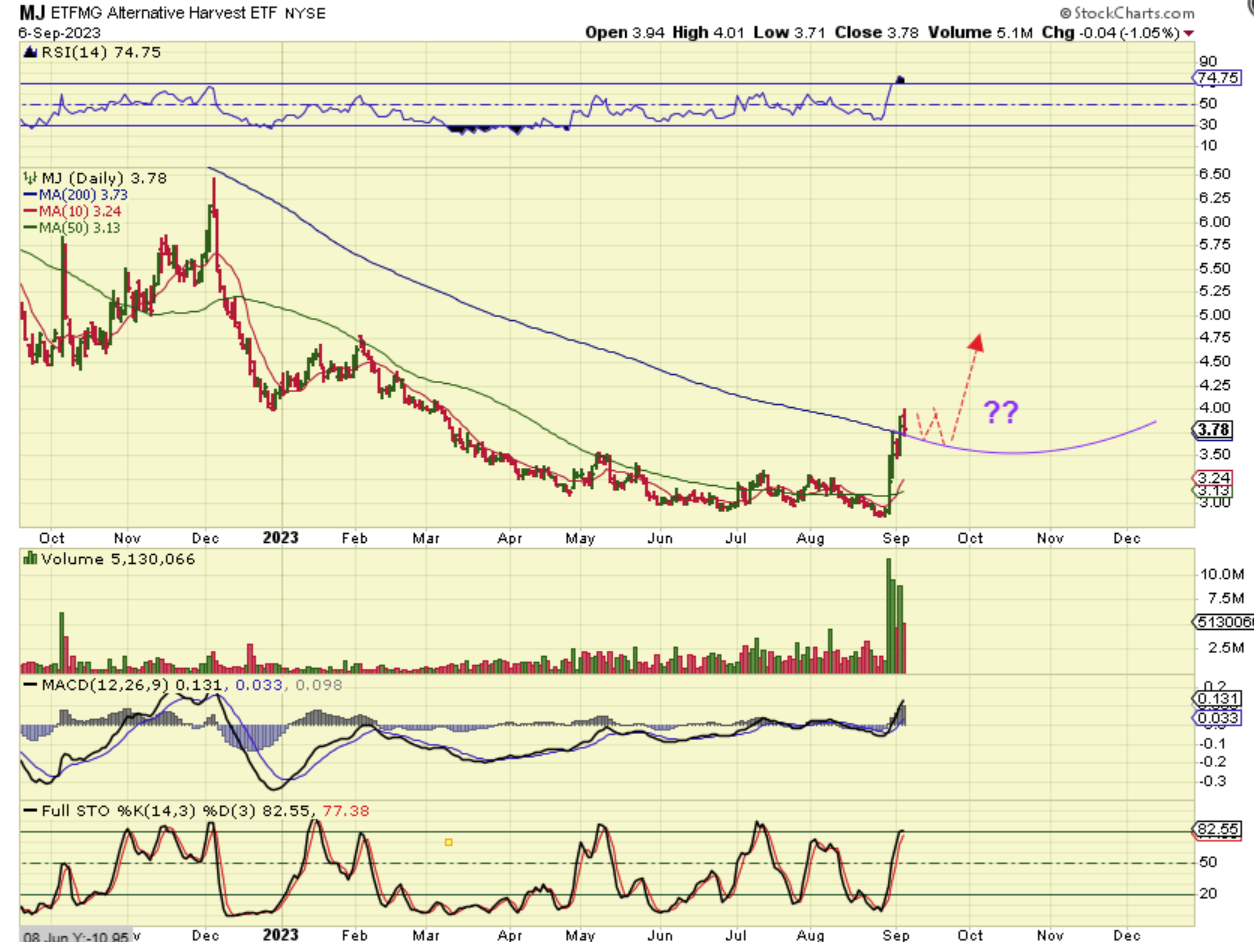Click the 6.50 price axis label
This screenshot has height=942, width=1254.
(x=1215, y=173)
